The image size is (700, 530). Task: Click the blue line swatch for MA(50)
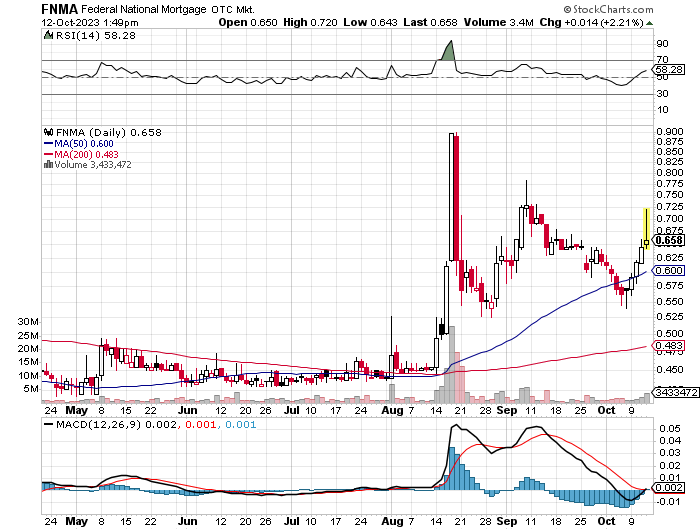pyautogui.click(x=48, y=144)
